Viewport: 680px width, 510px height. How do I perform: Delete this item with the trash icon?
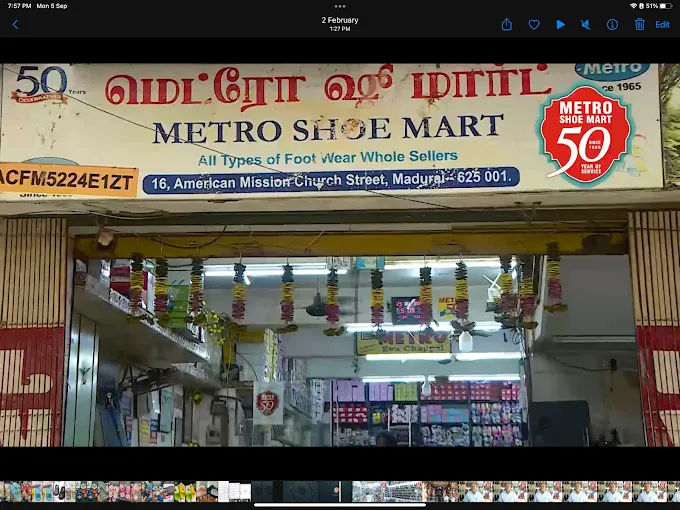coord(639,24)
